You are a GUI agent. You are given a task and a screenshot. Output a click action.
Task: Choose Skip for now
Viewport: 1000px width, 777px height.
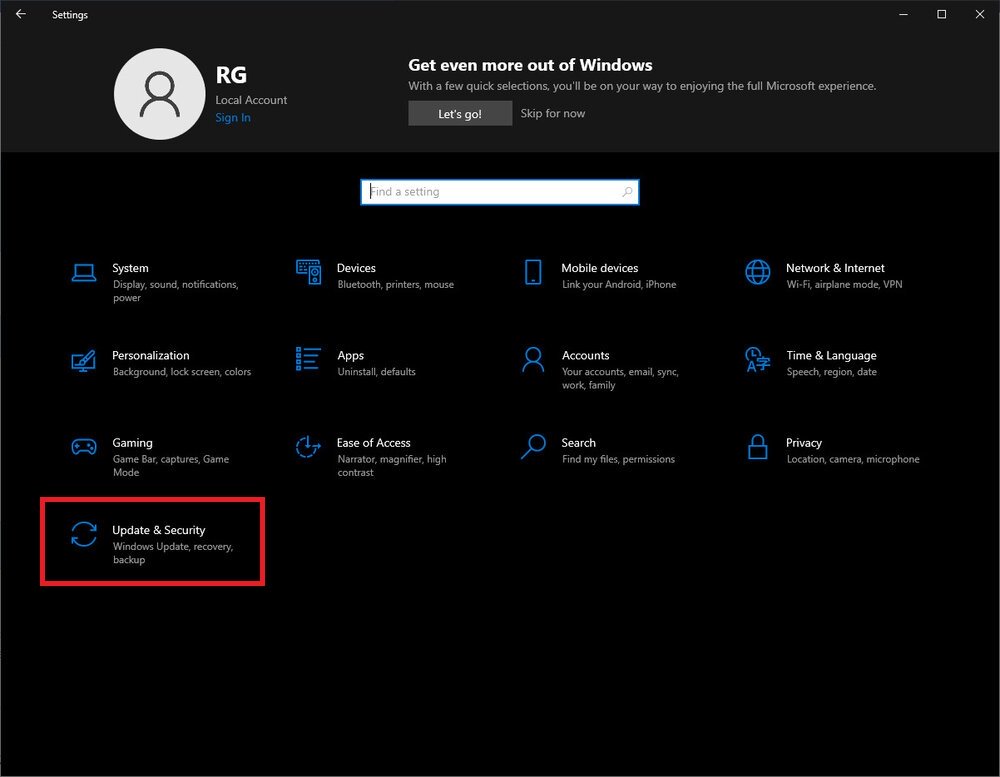click(552, 114)
